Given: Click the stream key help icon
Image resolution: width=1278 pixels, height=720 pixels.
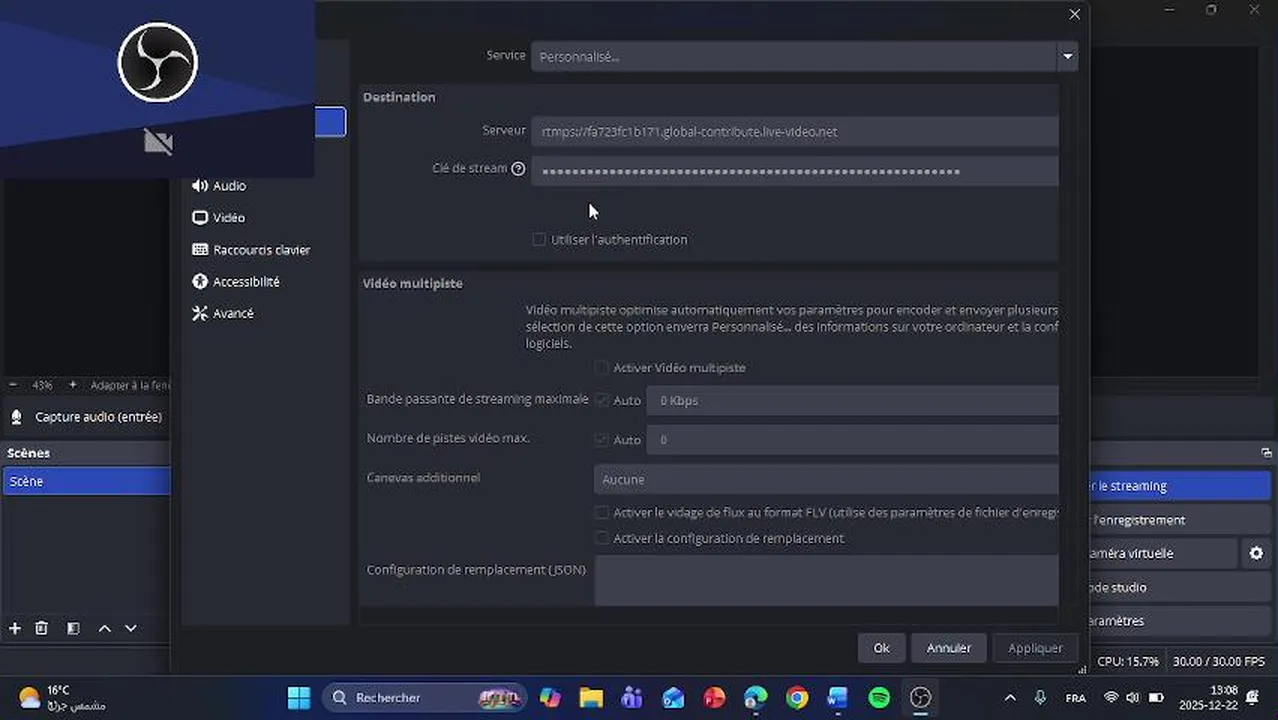Looking at the screenshot, I should click(518, 169).
